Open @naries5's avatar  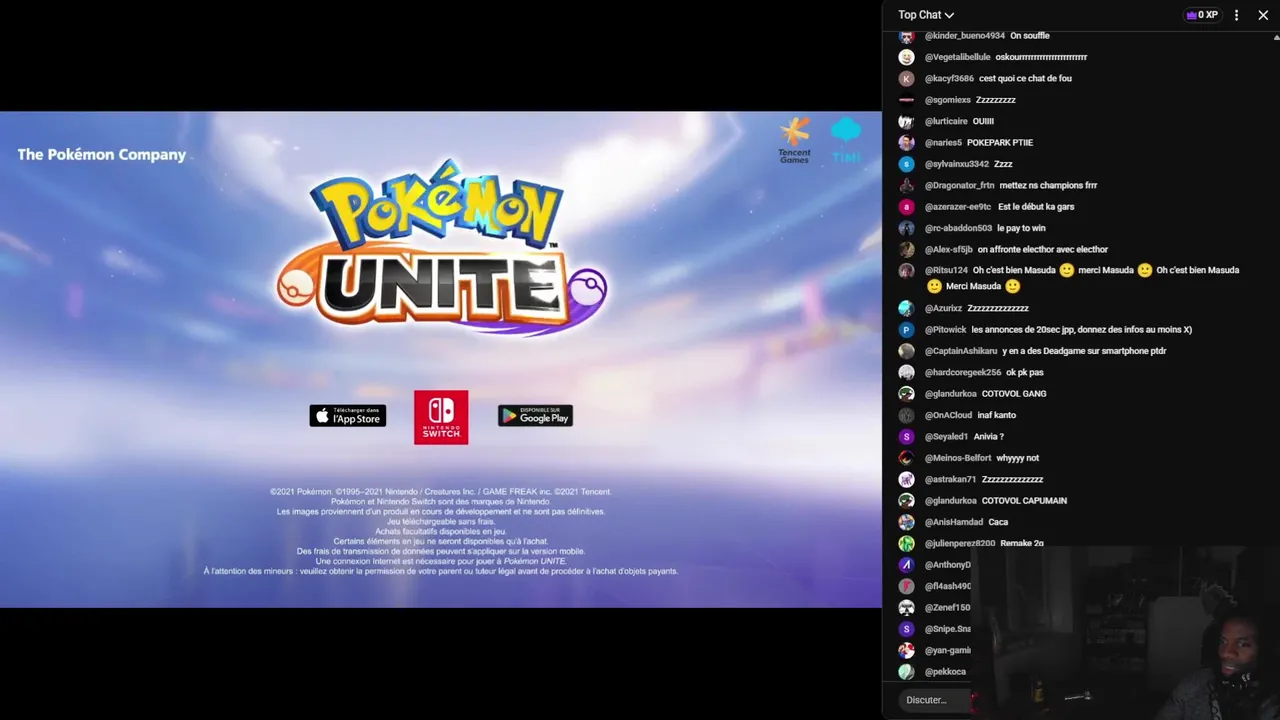tap(906, 143)
